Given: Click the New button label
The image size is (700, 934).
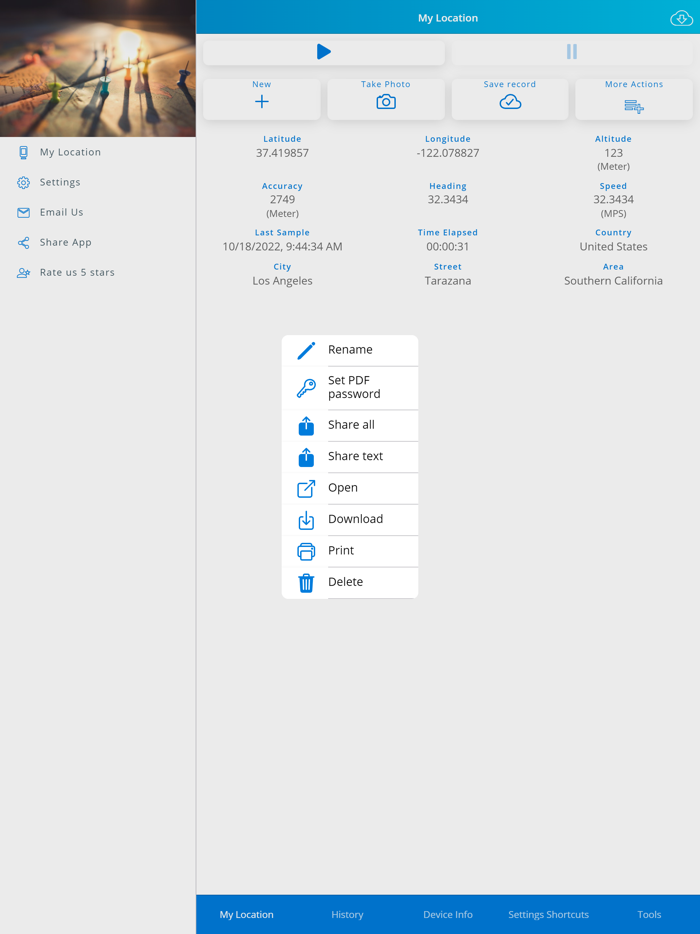Looking at the screenshot, I should point(262,85).
